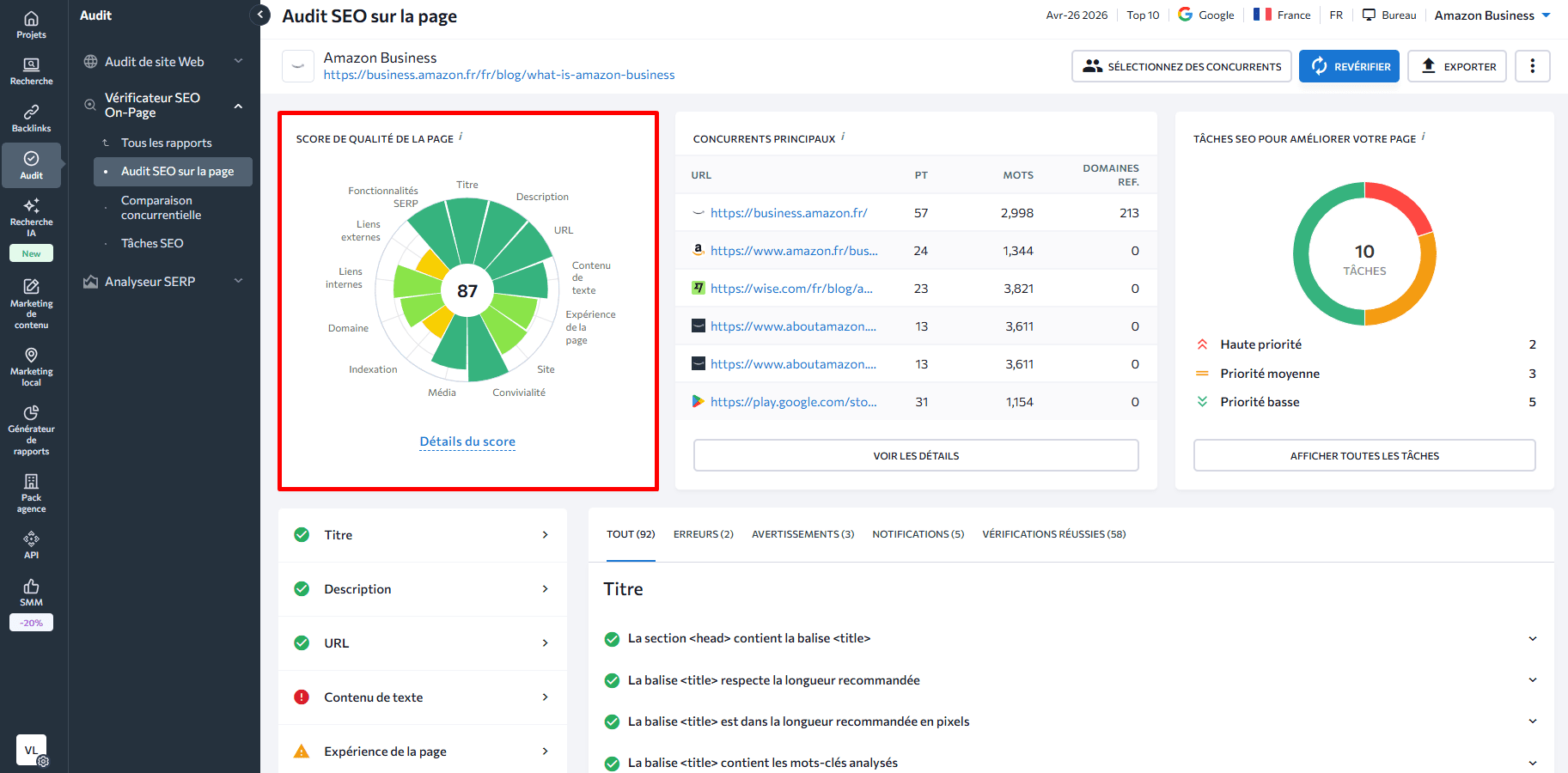Expand 'longueur recommandée en pixels' row
This screenshot has height=773, width=1568.
coord(1533,721)
